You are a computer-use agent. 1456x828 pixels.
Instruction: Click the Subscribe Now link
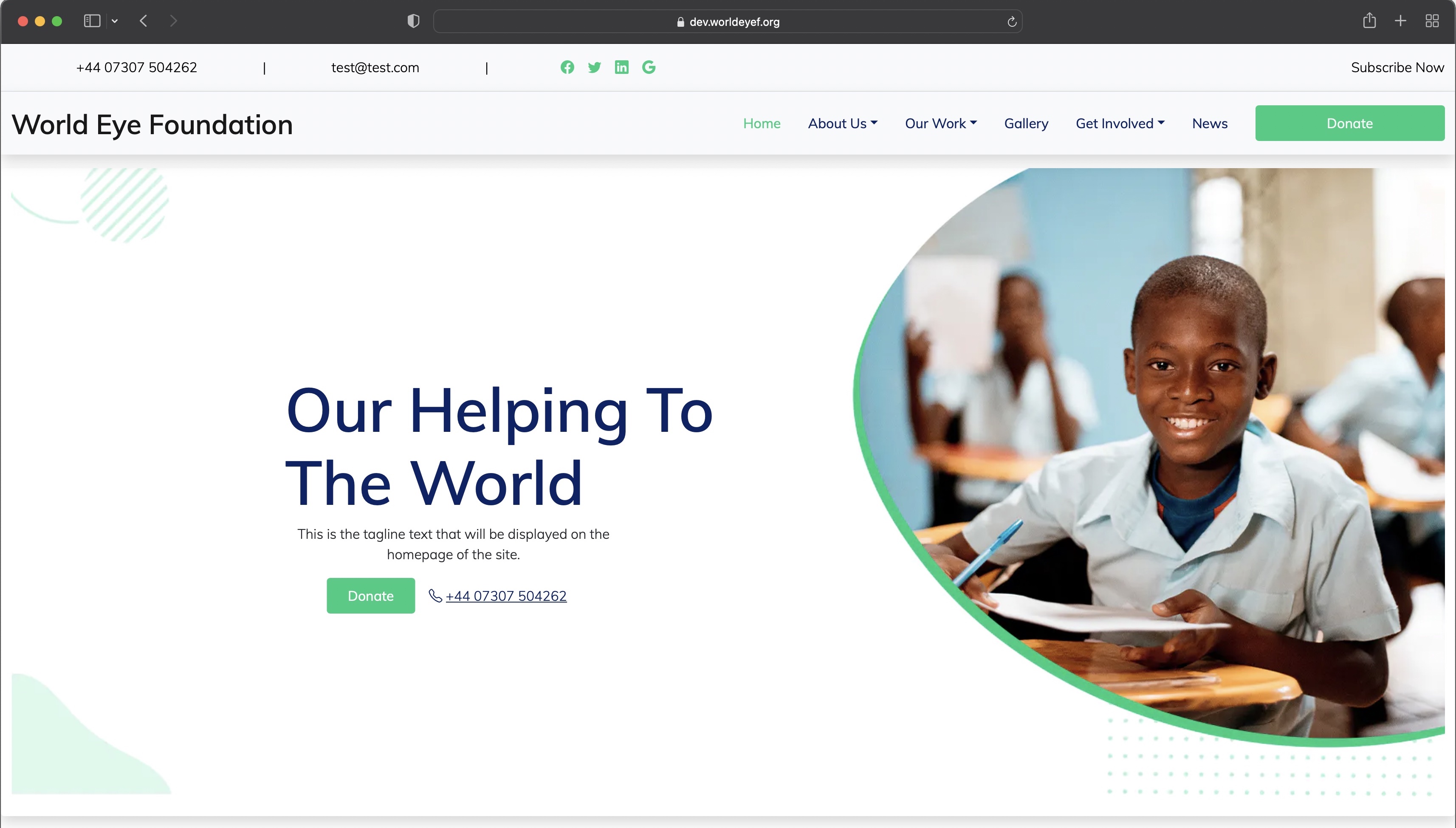1397,67
